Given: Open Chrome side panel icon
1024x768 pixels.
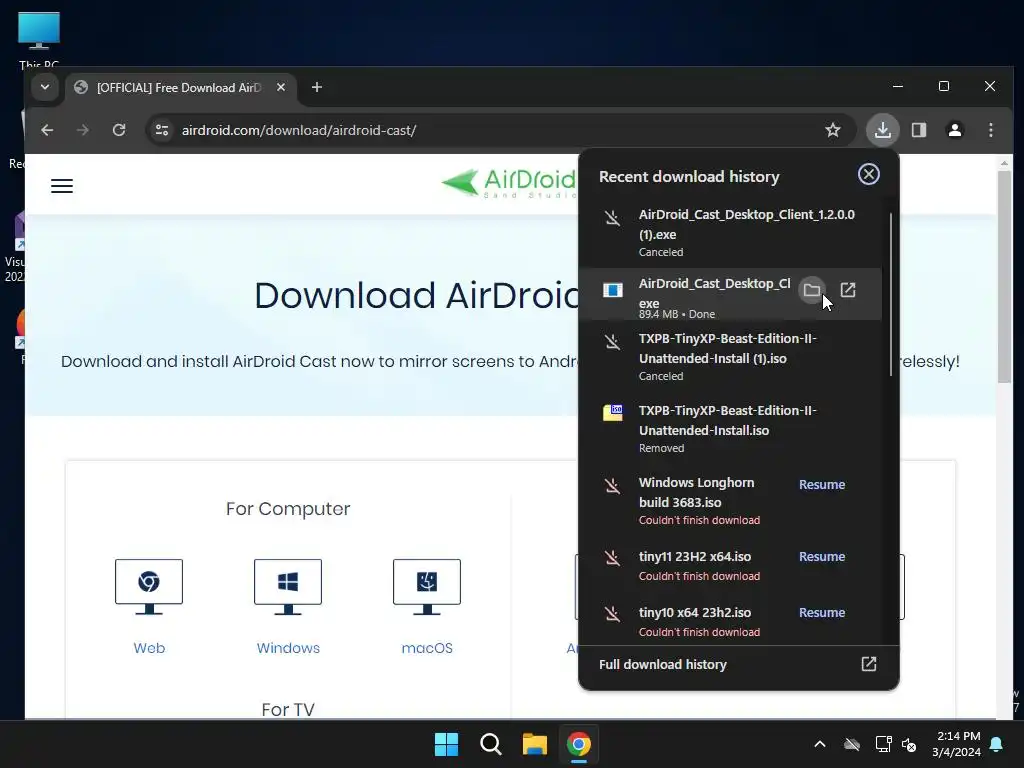Looking at the screenshot, I should pos(919,130).
